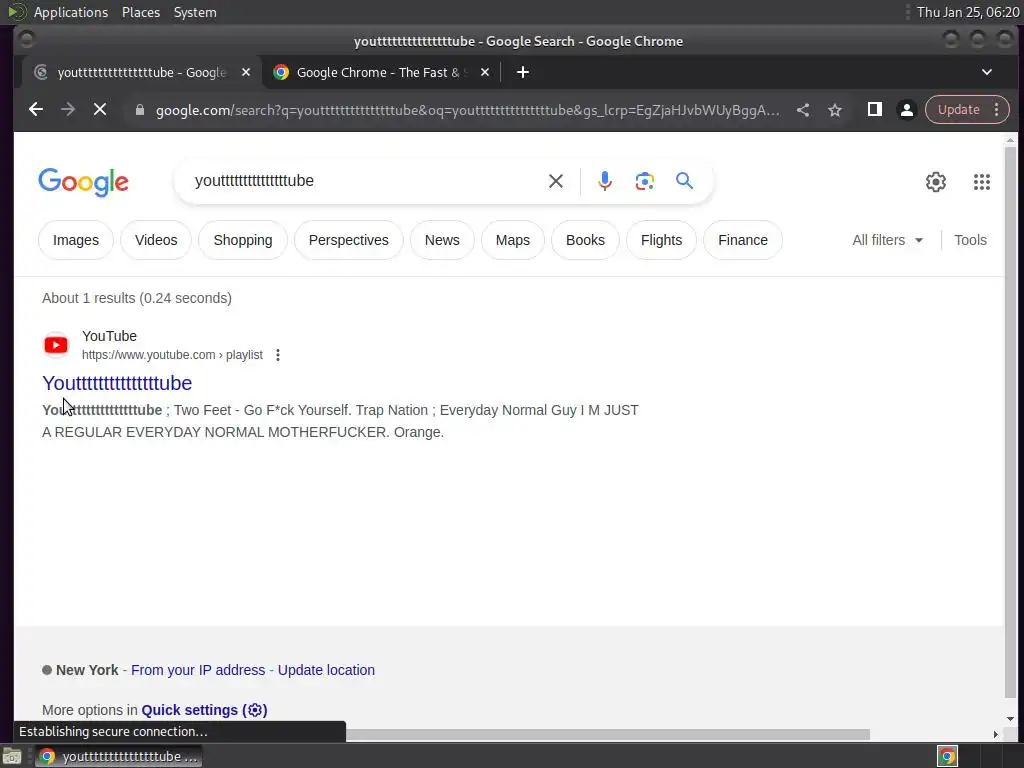Select the News filter
Image resolution: width=1024 pixels, height=768 pixels.
pos(442,240)
